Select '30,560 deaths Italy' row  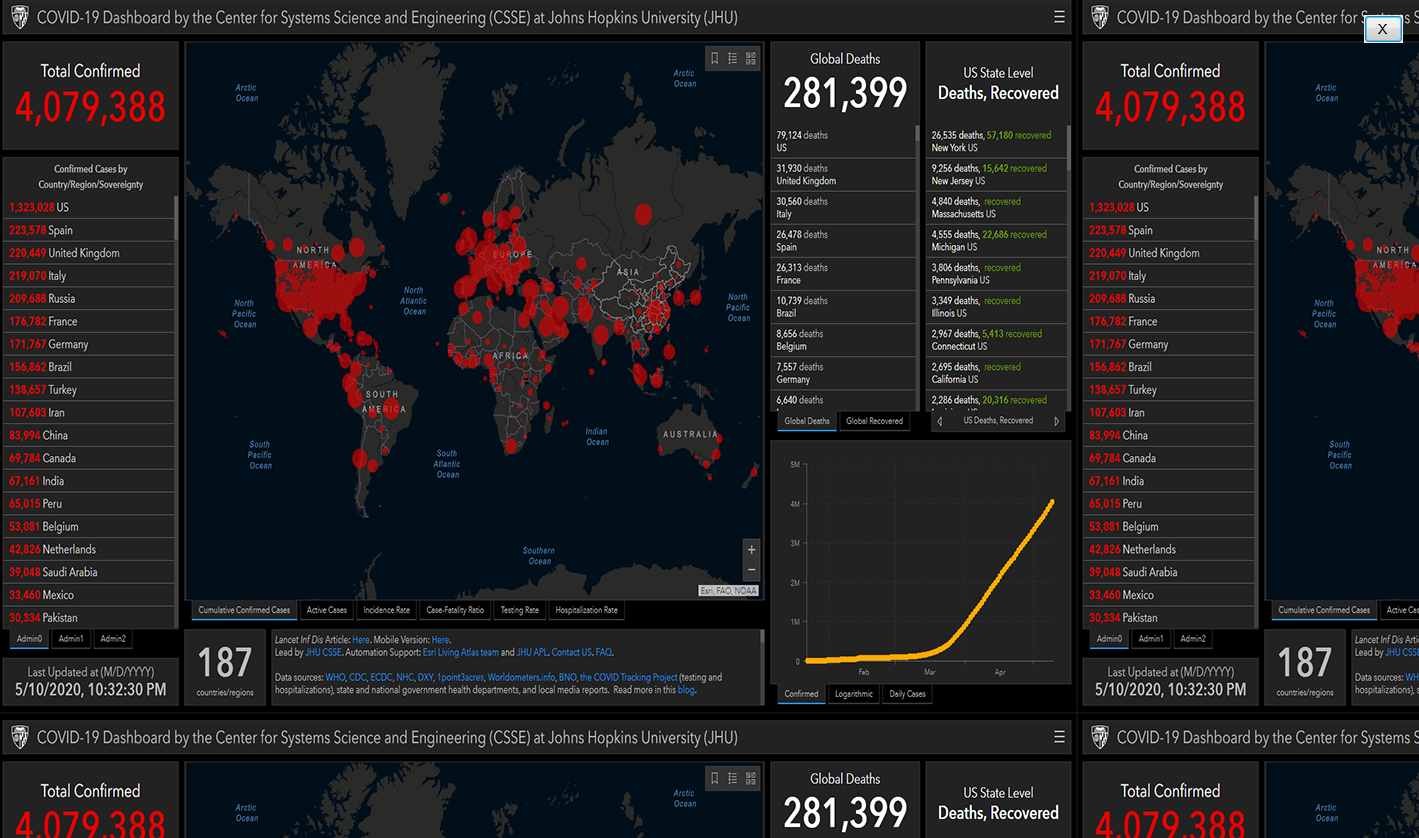pyautogui.click(x=843, y=208)
